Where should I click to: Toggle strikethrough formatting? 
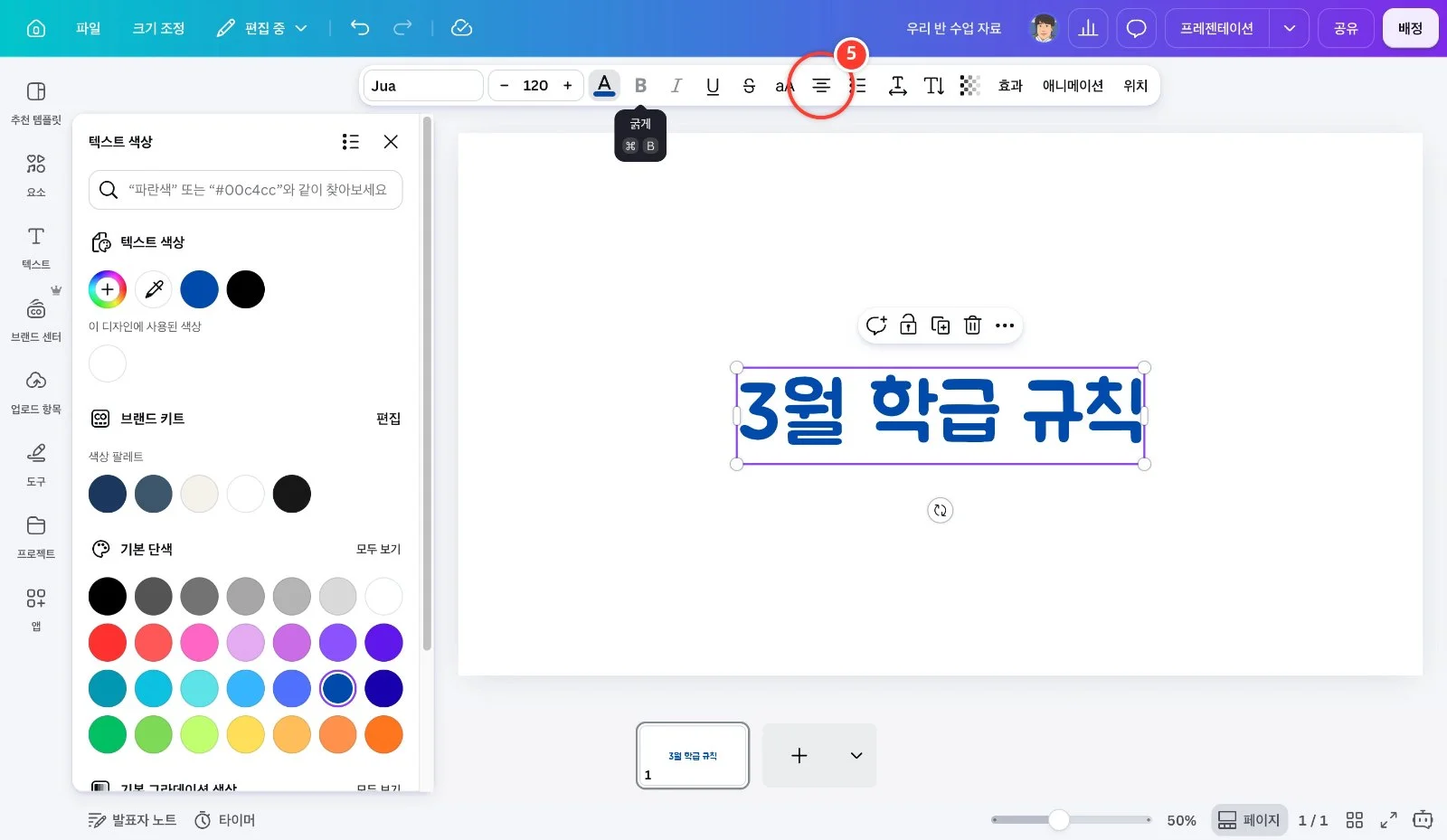(749, 86)
